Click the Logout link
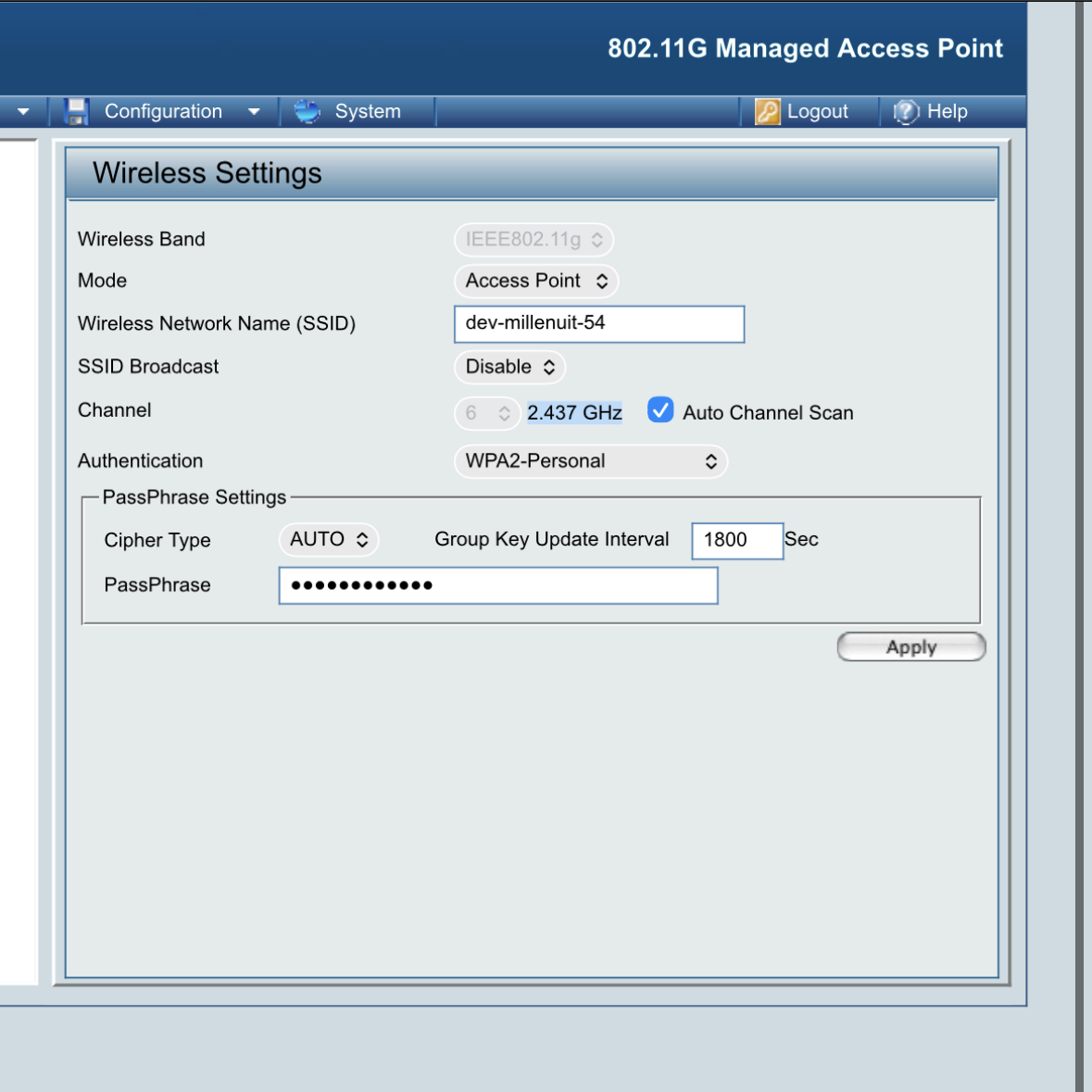1092x1092 pixels. click(817, 111)
